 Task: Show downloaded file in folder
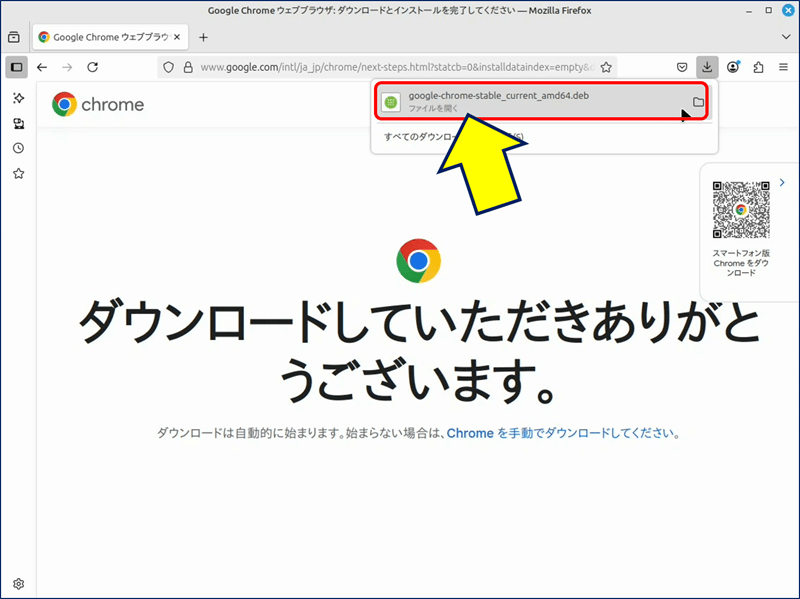(698, 102)
